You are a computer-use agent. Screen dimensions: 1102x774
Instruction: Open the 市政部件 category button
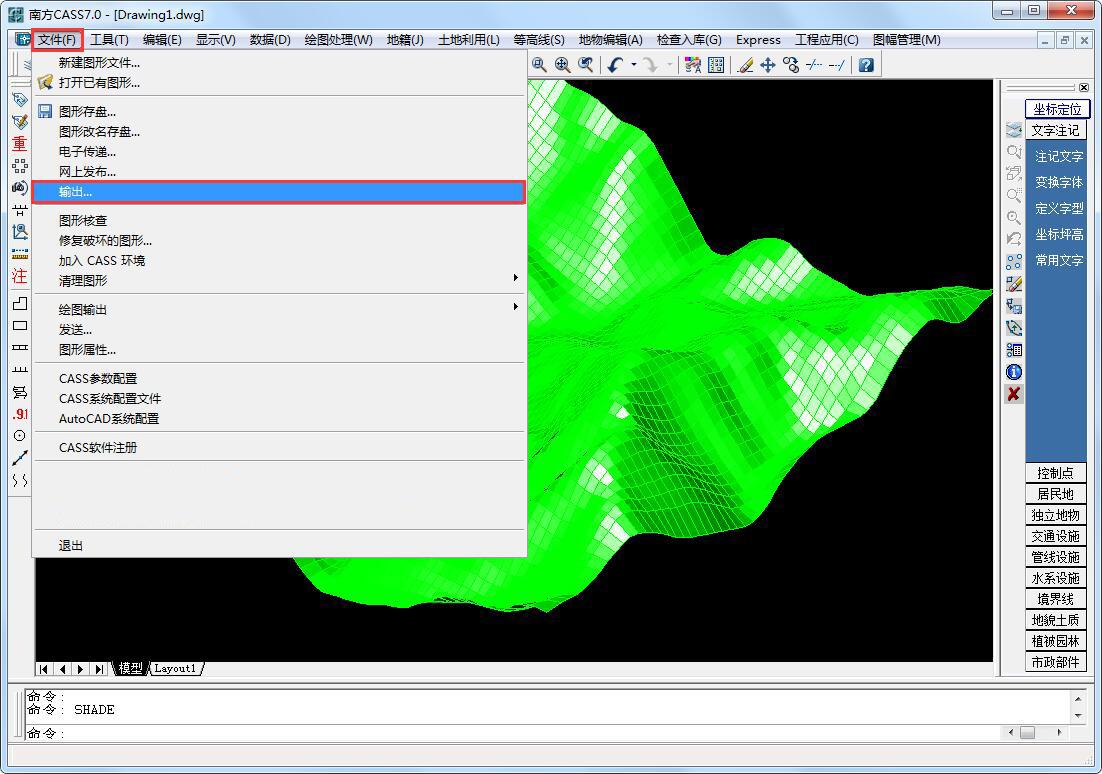click(x=1055, y=662)
